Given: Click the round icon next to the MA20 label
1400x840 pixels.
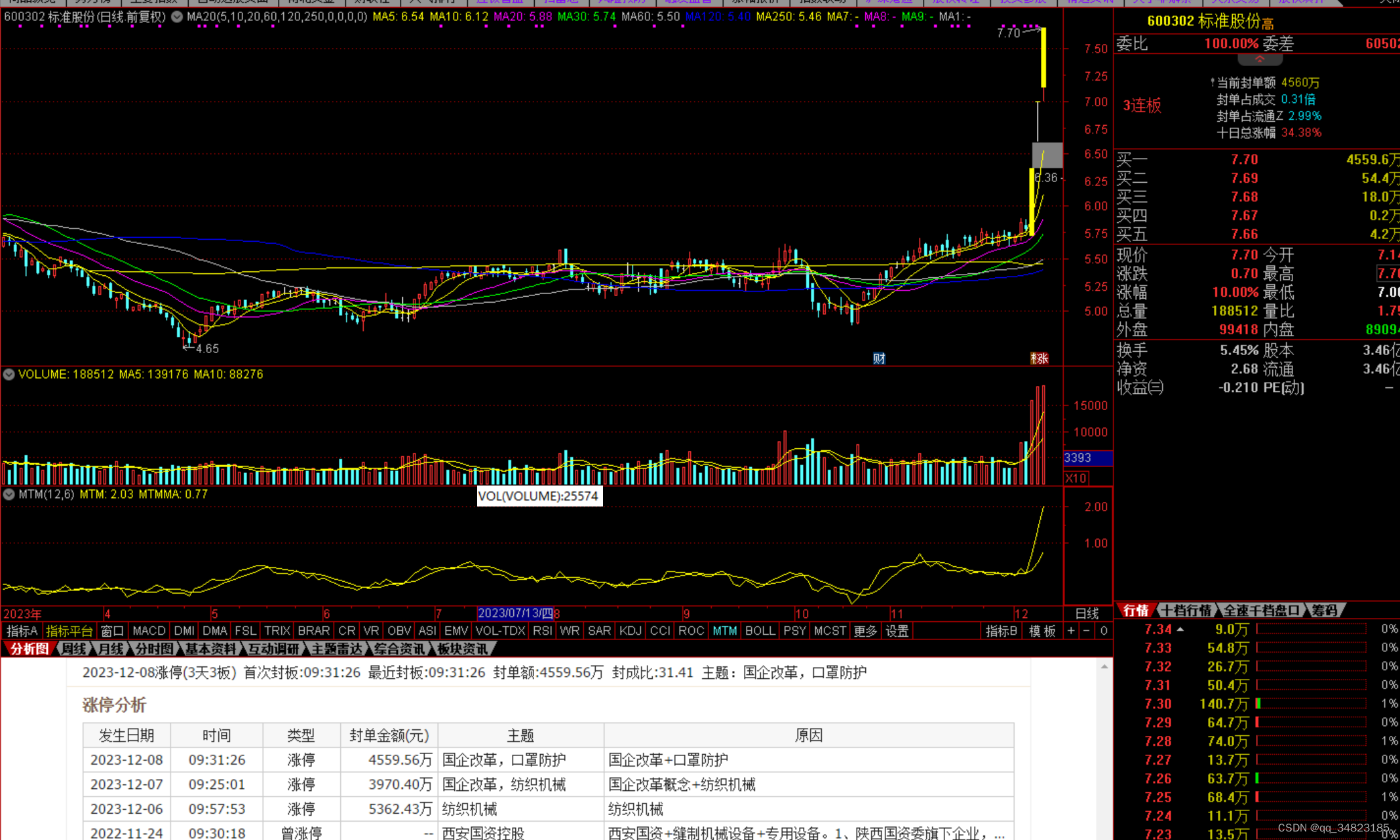Looking at the screenshot, I should tap(177, 17).
